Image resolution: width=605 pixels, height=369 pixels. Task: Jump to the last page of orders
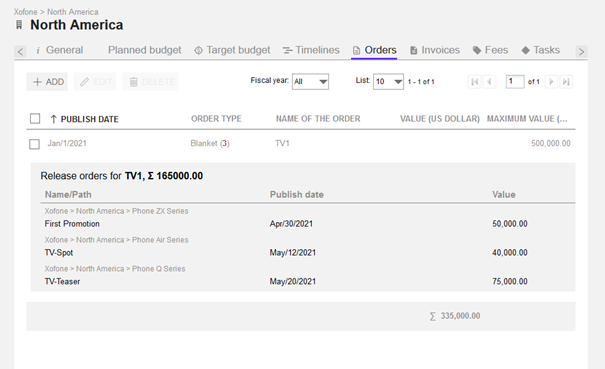point(566,82)
